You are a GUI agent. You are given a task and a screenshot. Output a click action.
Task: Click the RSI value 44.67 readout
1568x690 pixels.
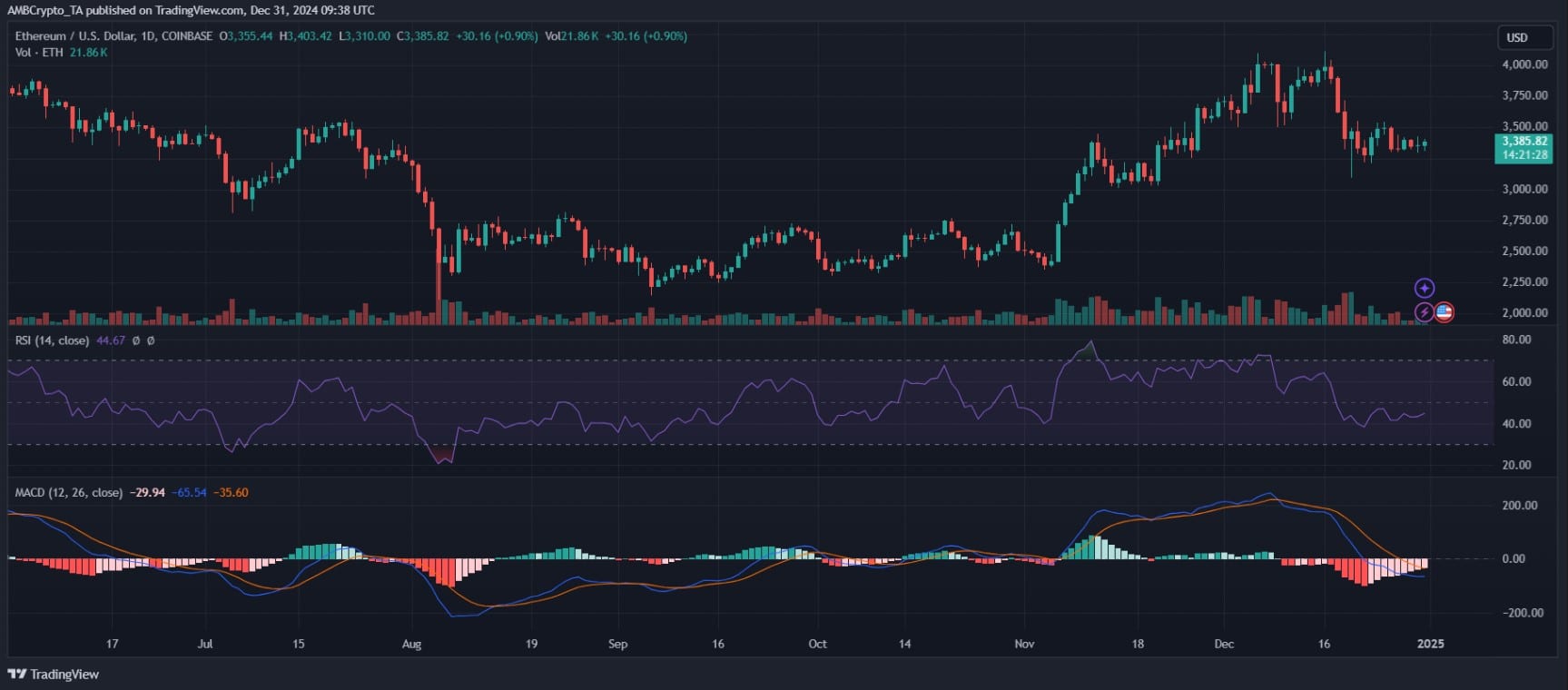[x=110, y=340]
